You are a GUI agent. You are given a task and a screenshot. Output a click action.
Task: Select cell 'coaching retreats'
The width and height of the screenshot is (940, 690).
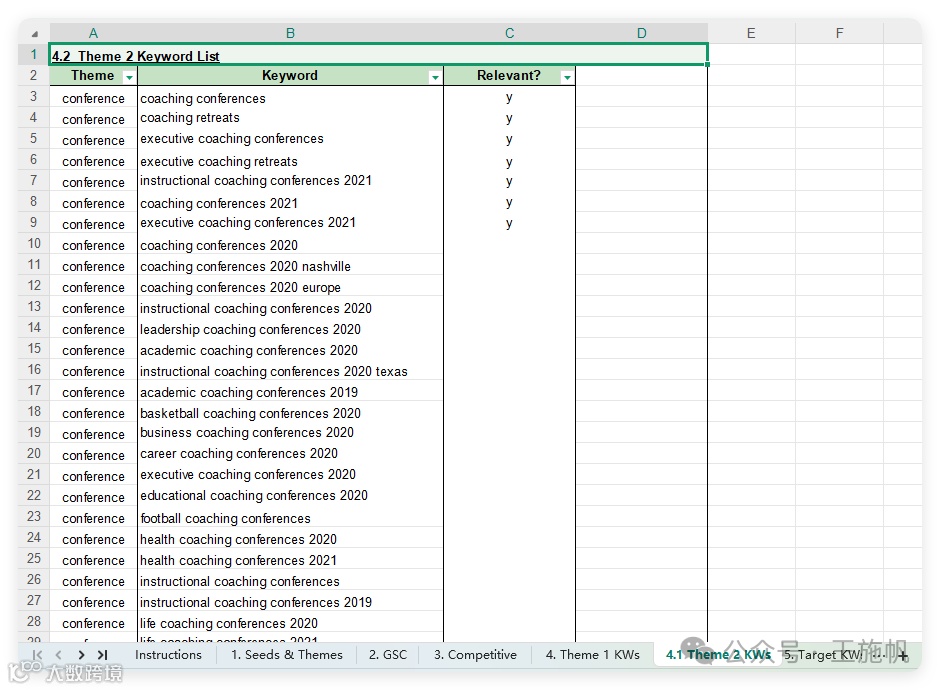tap(291, 117)
